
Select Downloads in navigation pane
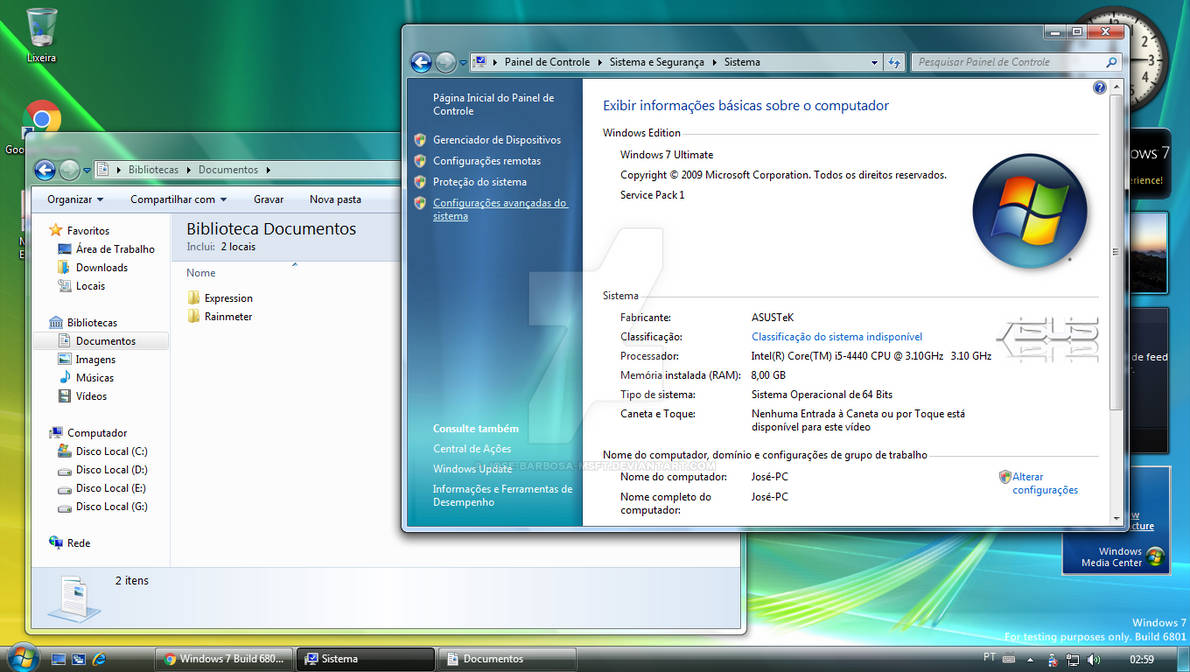[102, 268]
